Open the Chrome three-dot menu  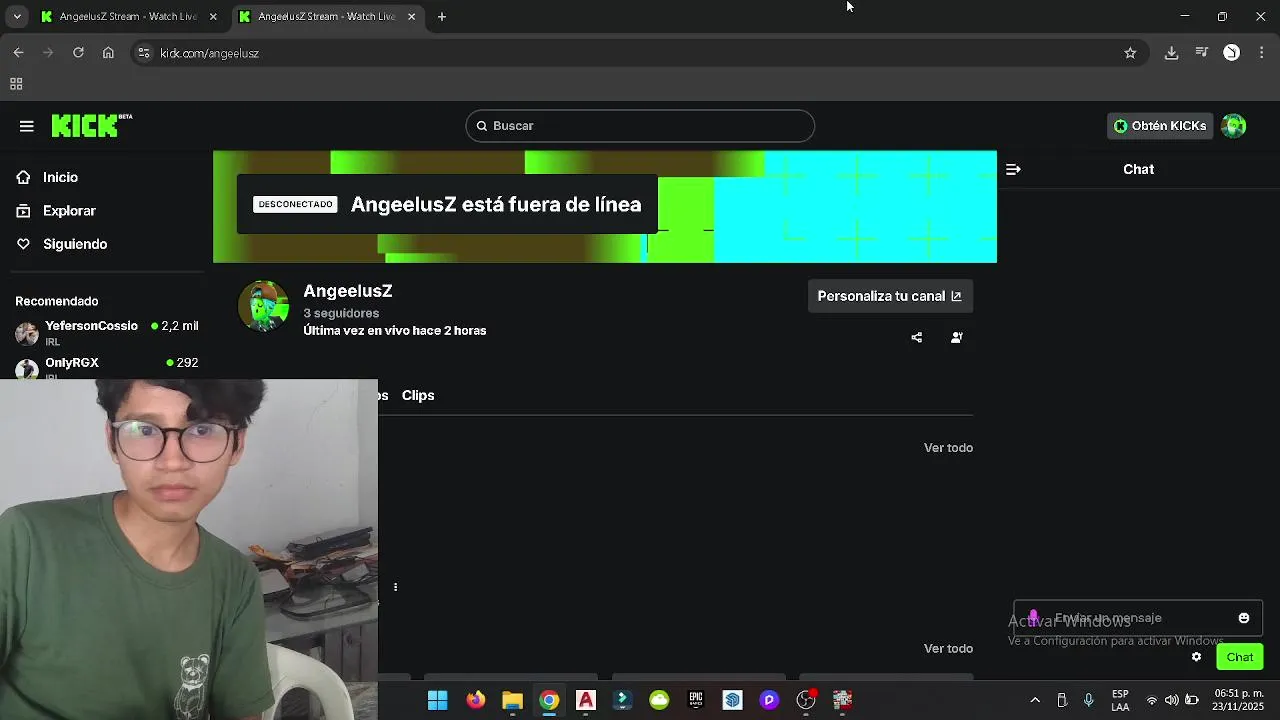click(1262, 53)
